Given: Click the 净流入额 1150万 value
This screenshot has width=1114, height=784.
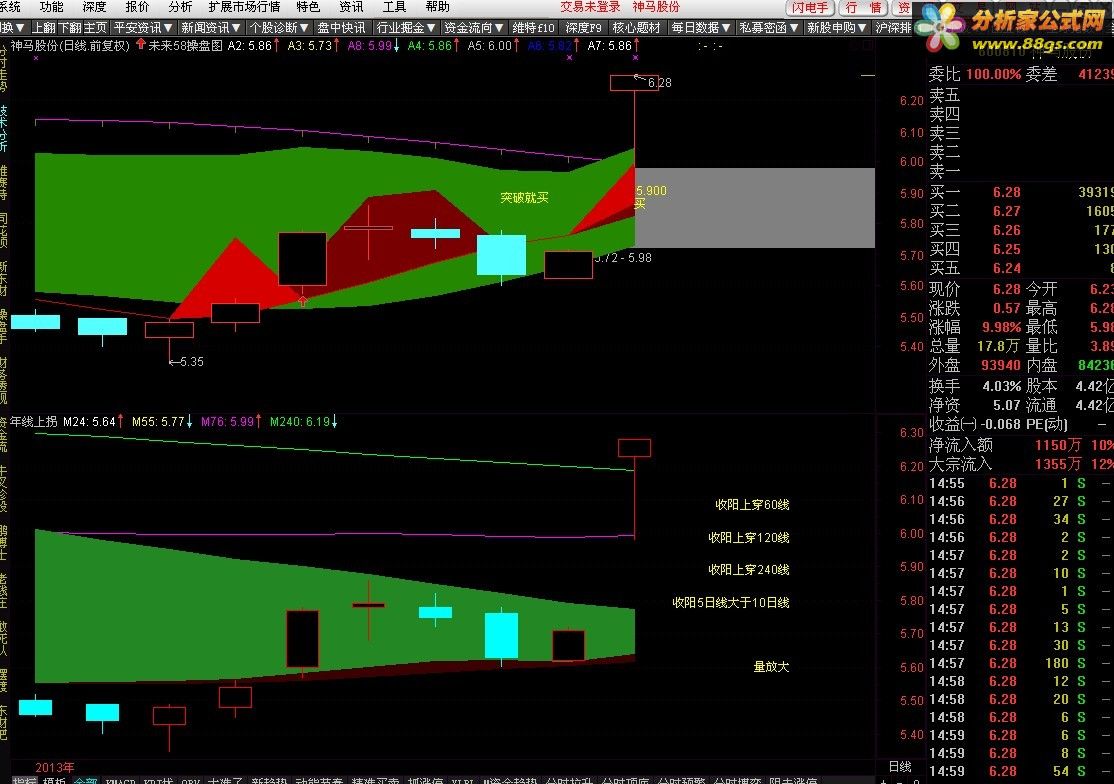Looking at the screenshot, I should pos(1058,445).
